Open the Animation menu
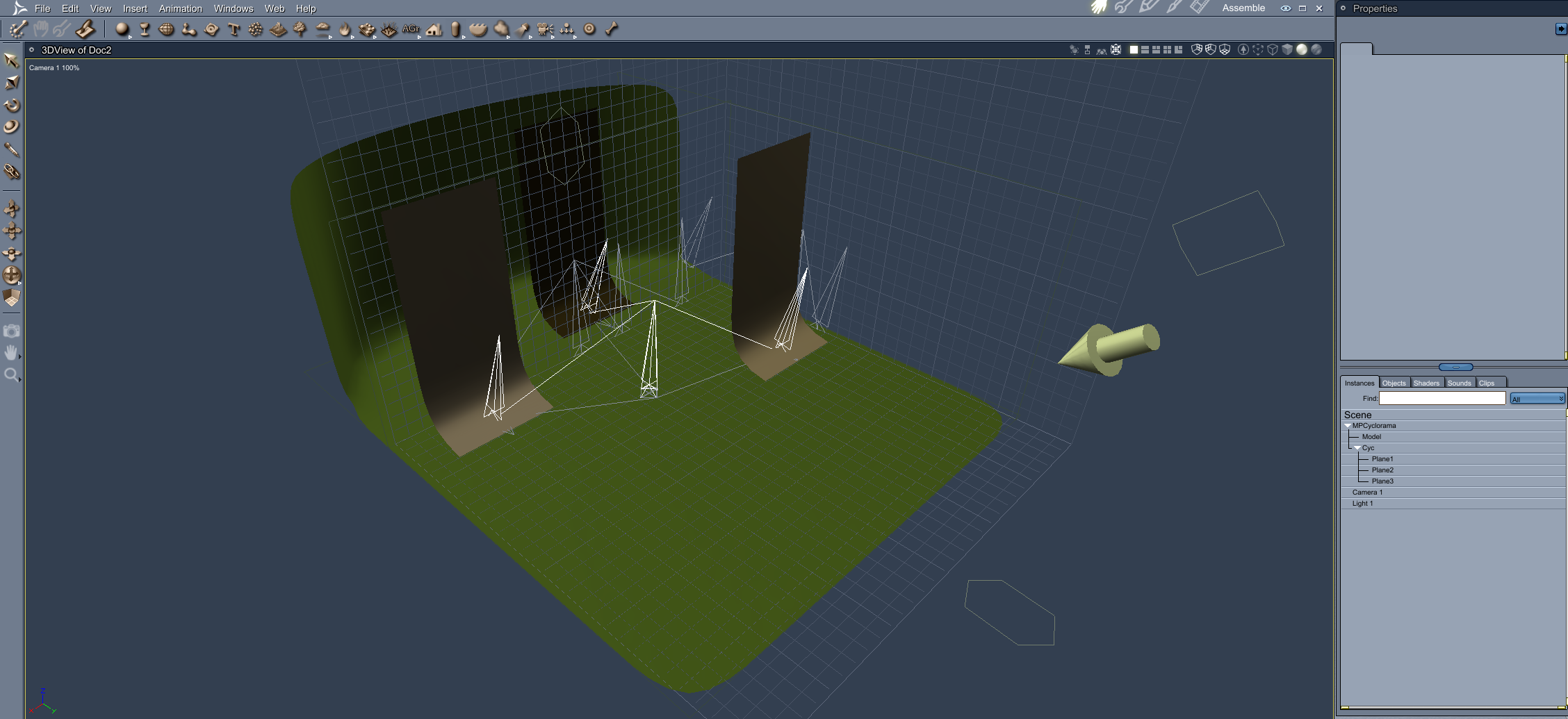The height and width of the screenshot is (719, 1568). point(181,8)
